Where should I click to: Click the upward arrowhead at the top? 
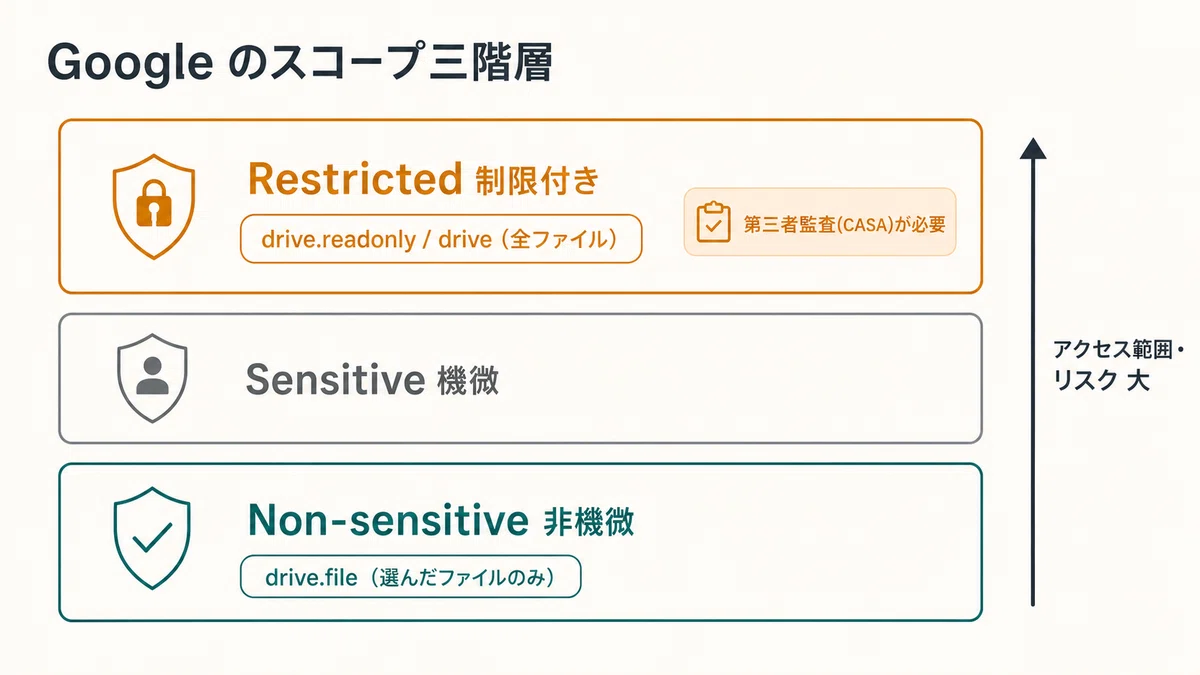1033,149
